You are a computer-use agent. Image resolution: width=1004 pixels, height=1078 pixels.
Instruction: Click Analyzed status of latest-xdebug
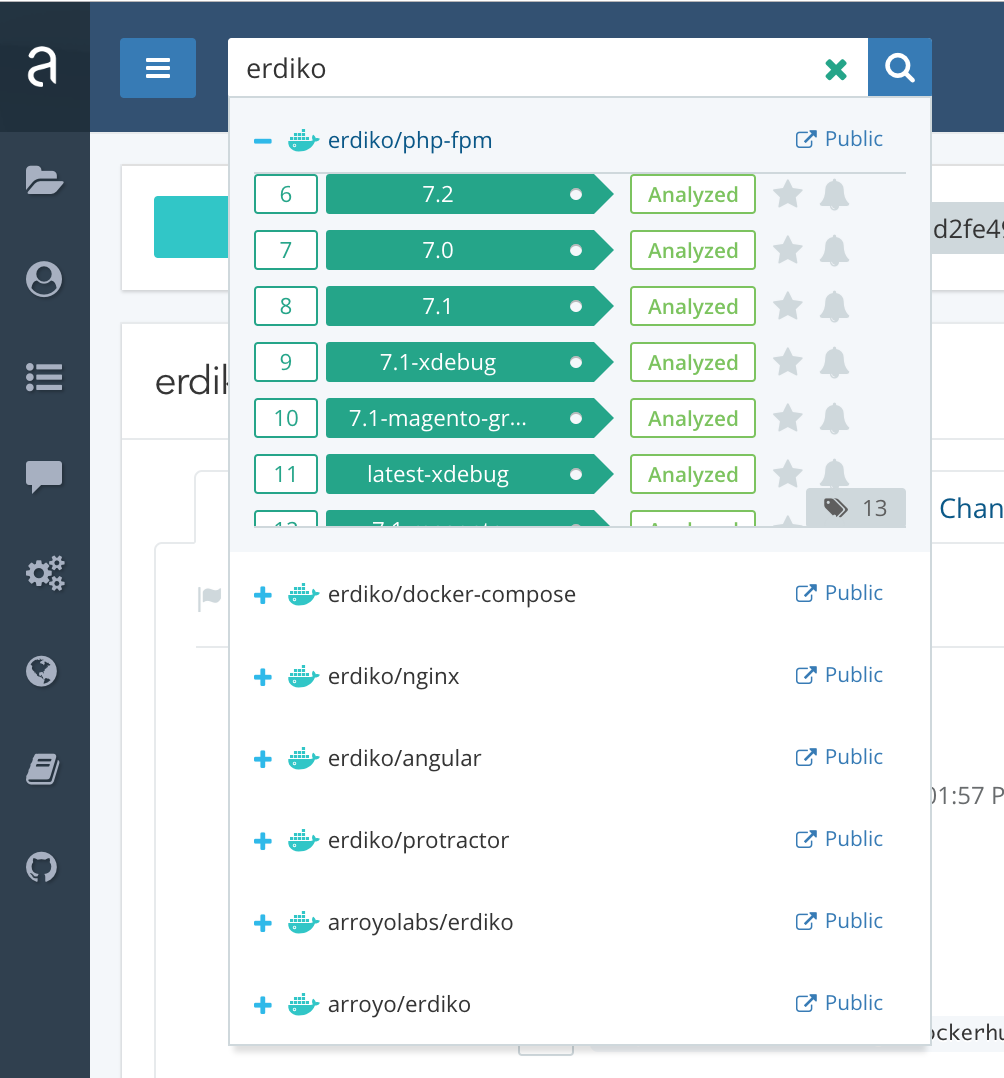692,474
